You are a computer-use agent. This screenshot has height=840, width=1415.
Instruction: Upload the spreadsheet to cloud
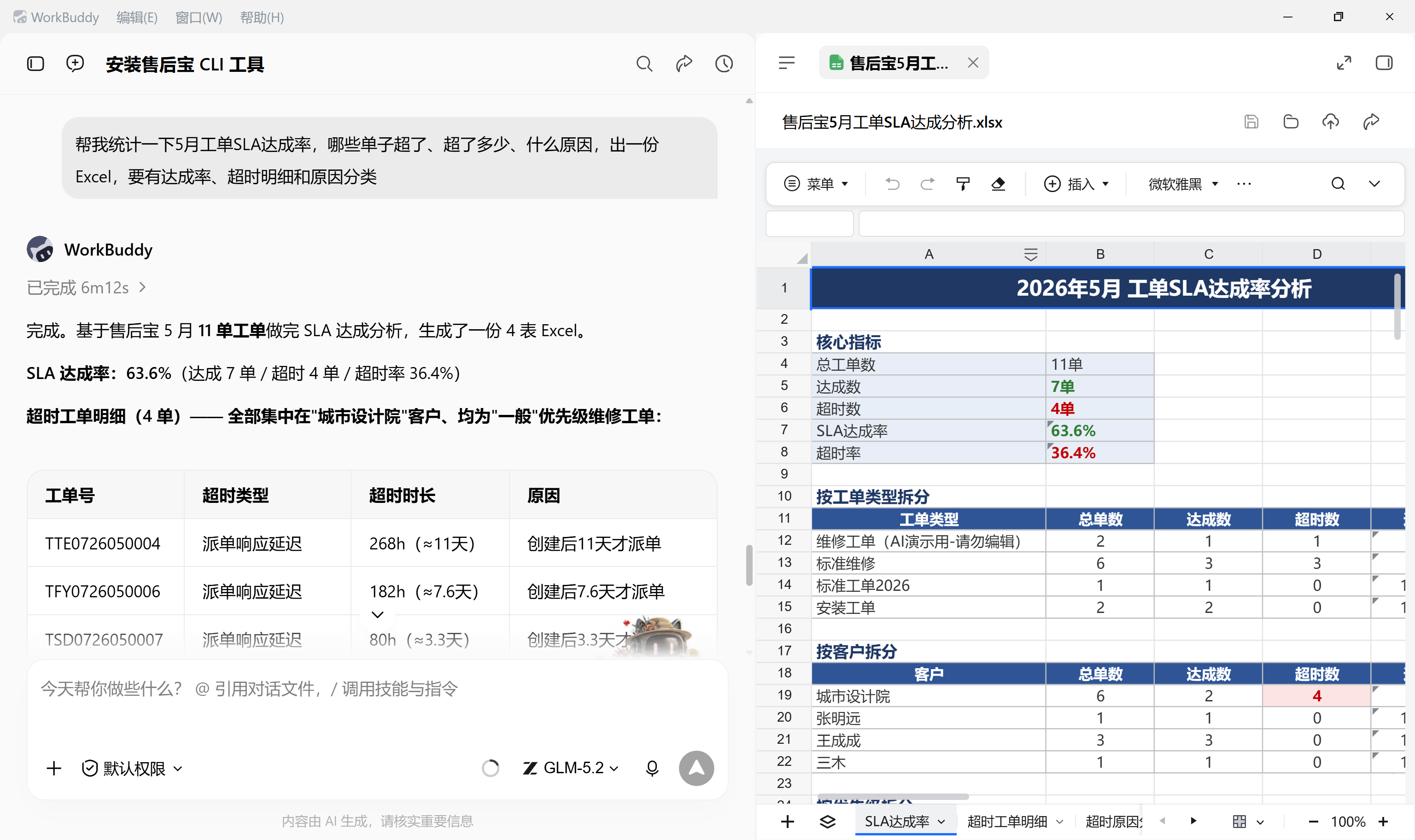1331,122
